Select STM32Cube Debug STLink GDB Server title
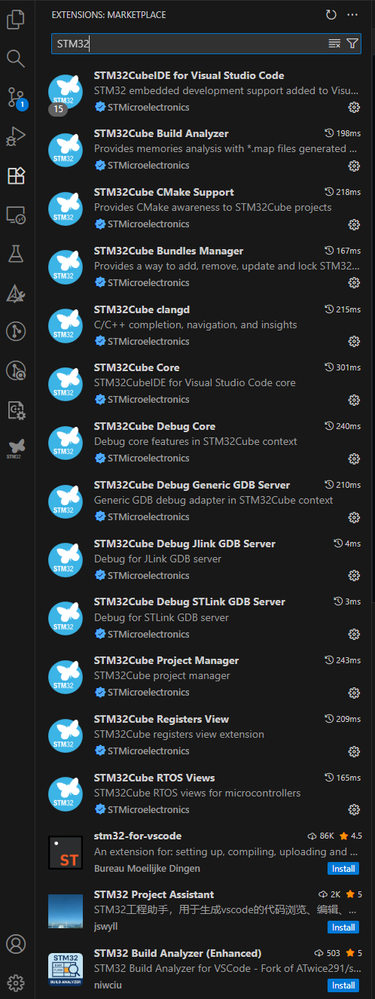The image size is (375, 999). [x=190, y=602]
